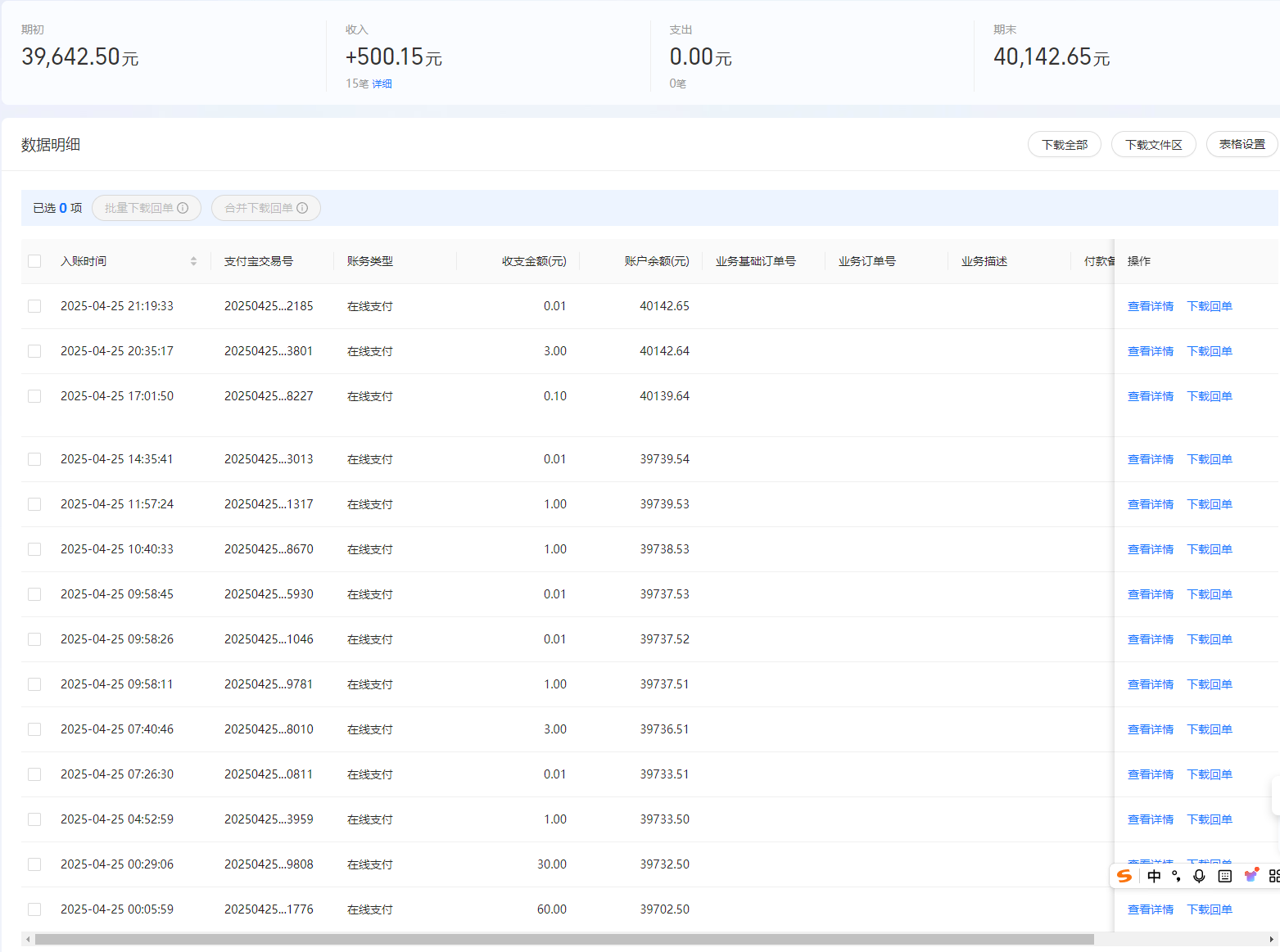Check the select-all checkbox in table header
The height and width of the screenshot is (952, 1280).
point(34,261)
